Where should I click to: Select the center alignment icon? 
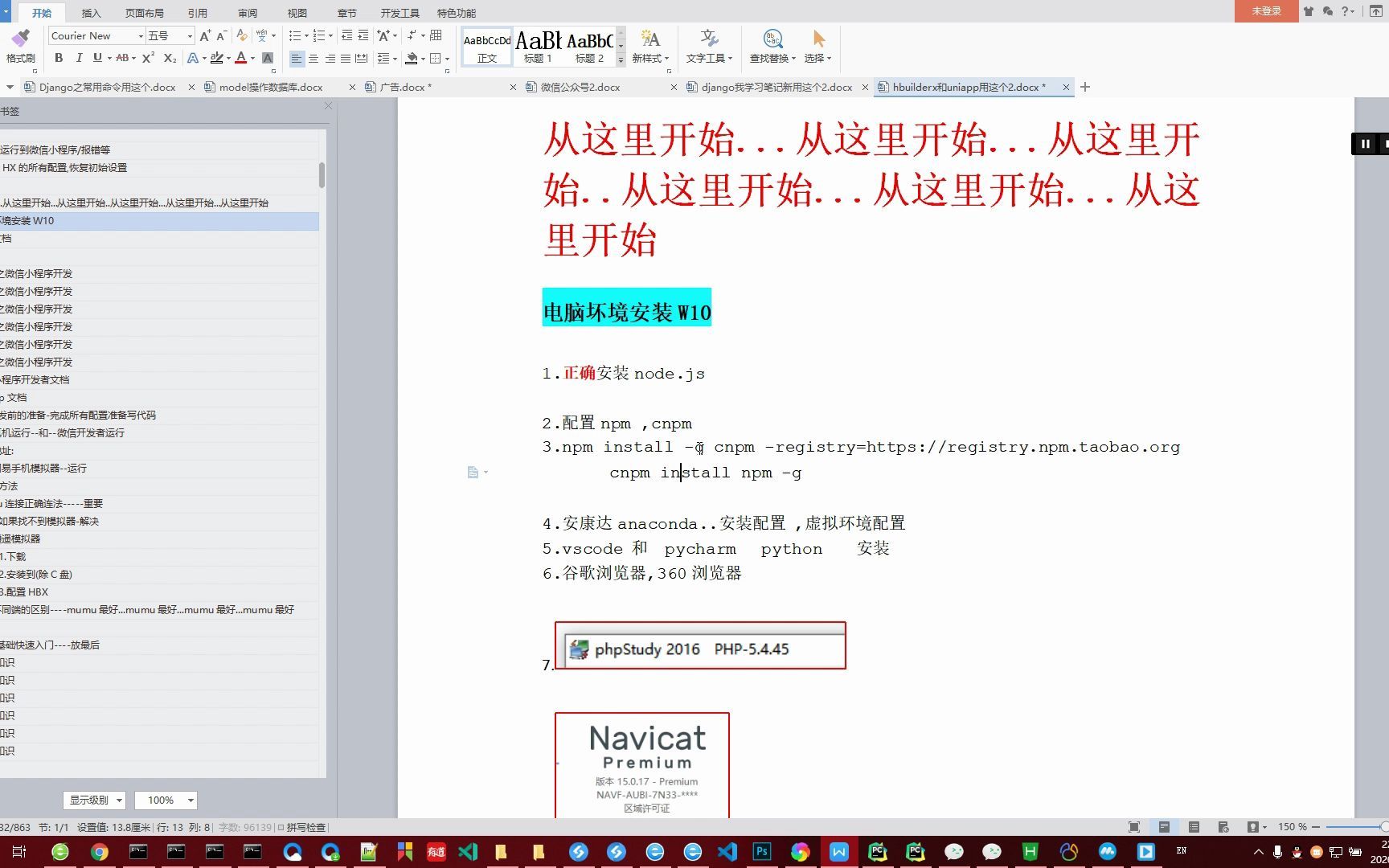click(313, 57)
